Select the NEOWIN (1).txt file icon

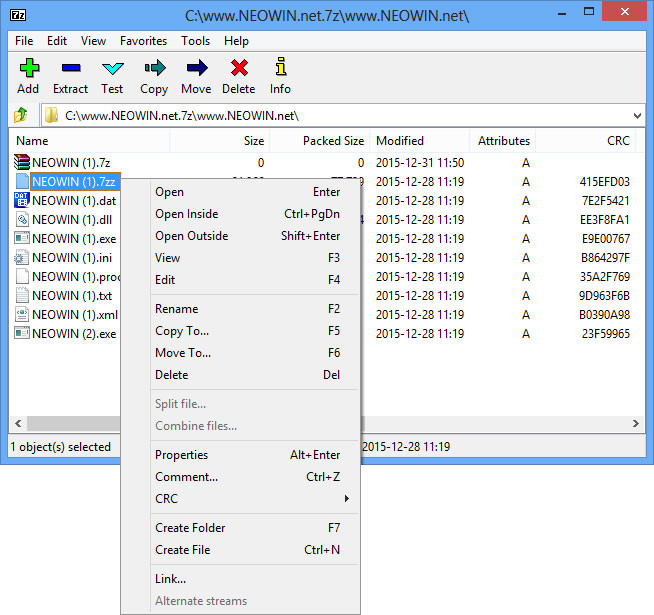[22, 295]
